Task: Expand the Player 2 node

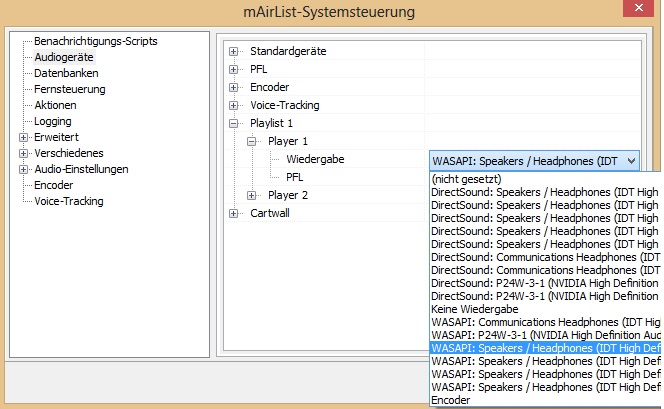Action: 252,195
